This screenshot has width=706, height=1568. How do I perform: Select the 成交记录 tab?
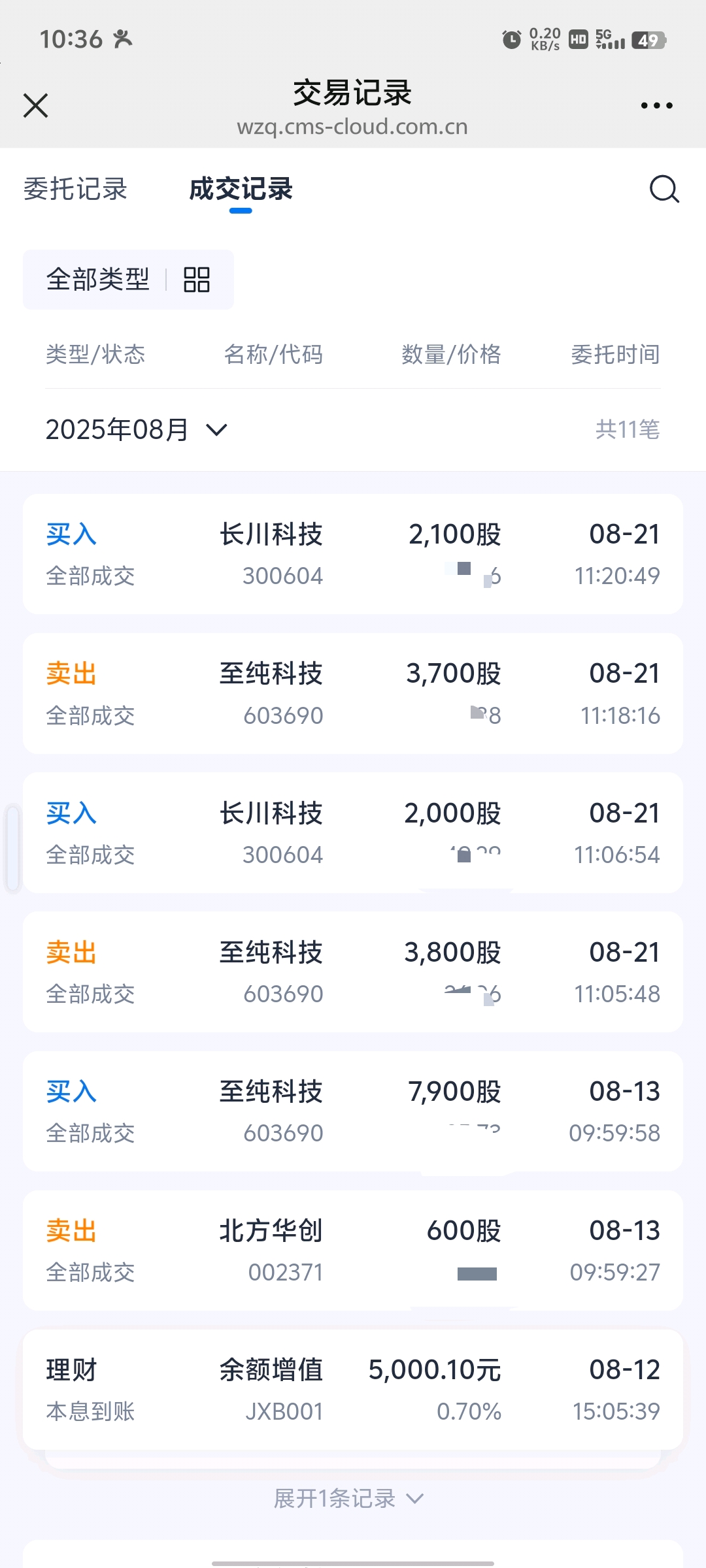click(x=241, y=189)
